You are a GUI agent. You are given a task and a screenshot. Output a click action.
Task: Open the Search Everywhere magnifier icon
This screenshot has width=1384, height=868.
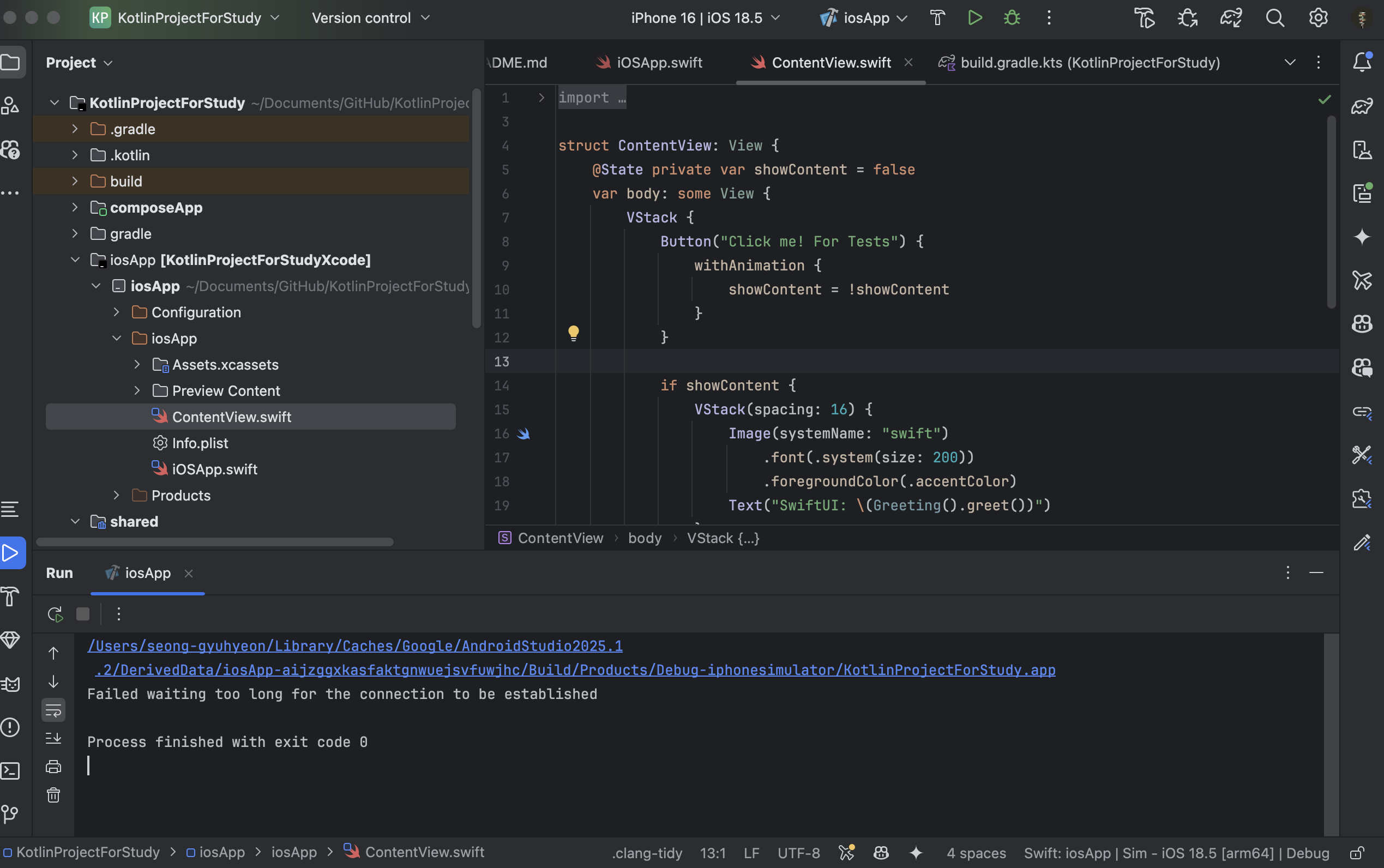[1275, 18]
